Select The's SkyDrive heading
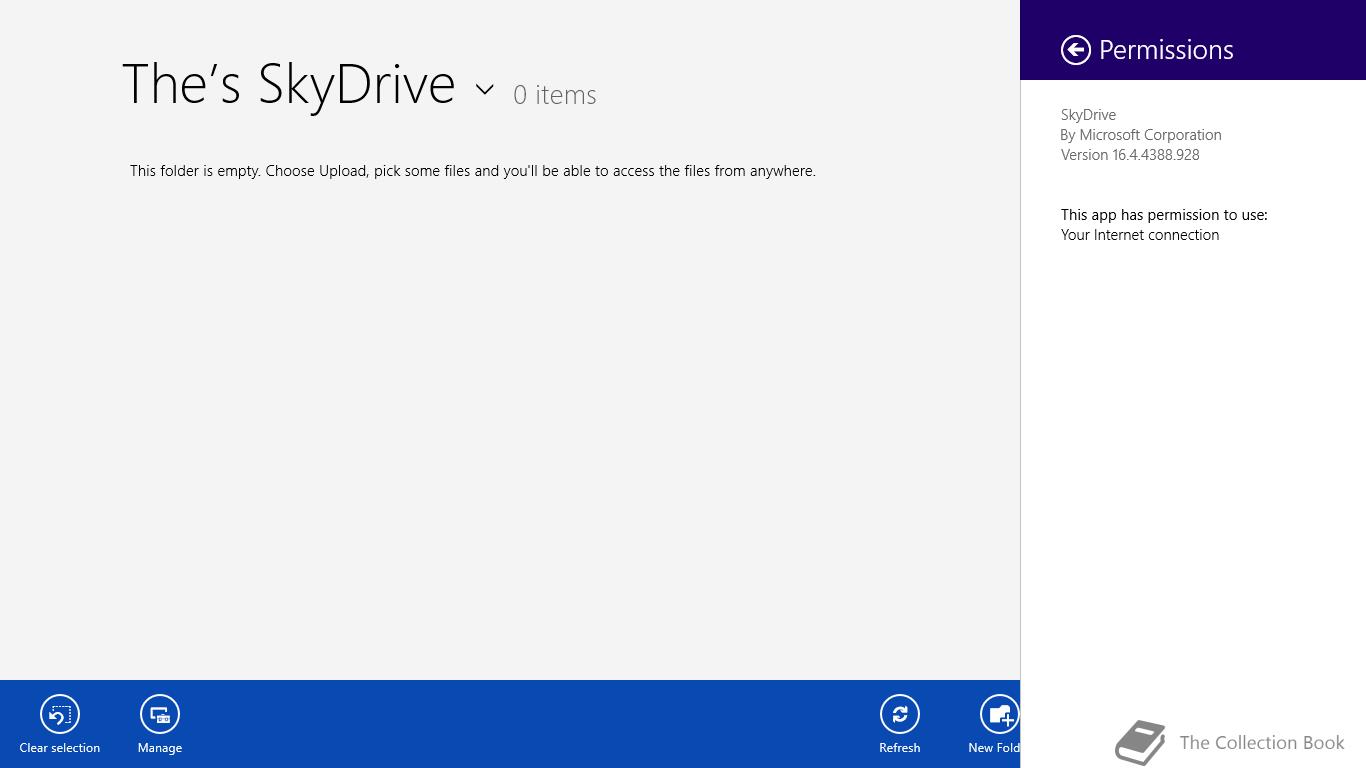 point(289,84)
